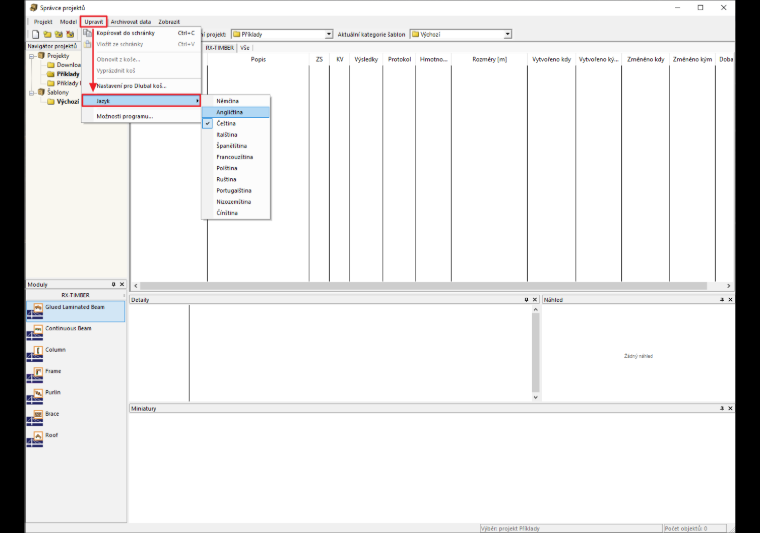Viewport: 760px width, 533px height.
Task: Open the Upravit menu
Action: 94,22
